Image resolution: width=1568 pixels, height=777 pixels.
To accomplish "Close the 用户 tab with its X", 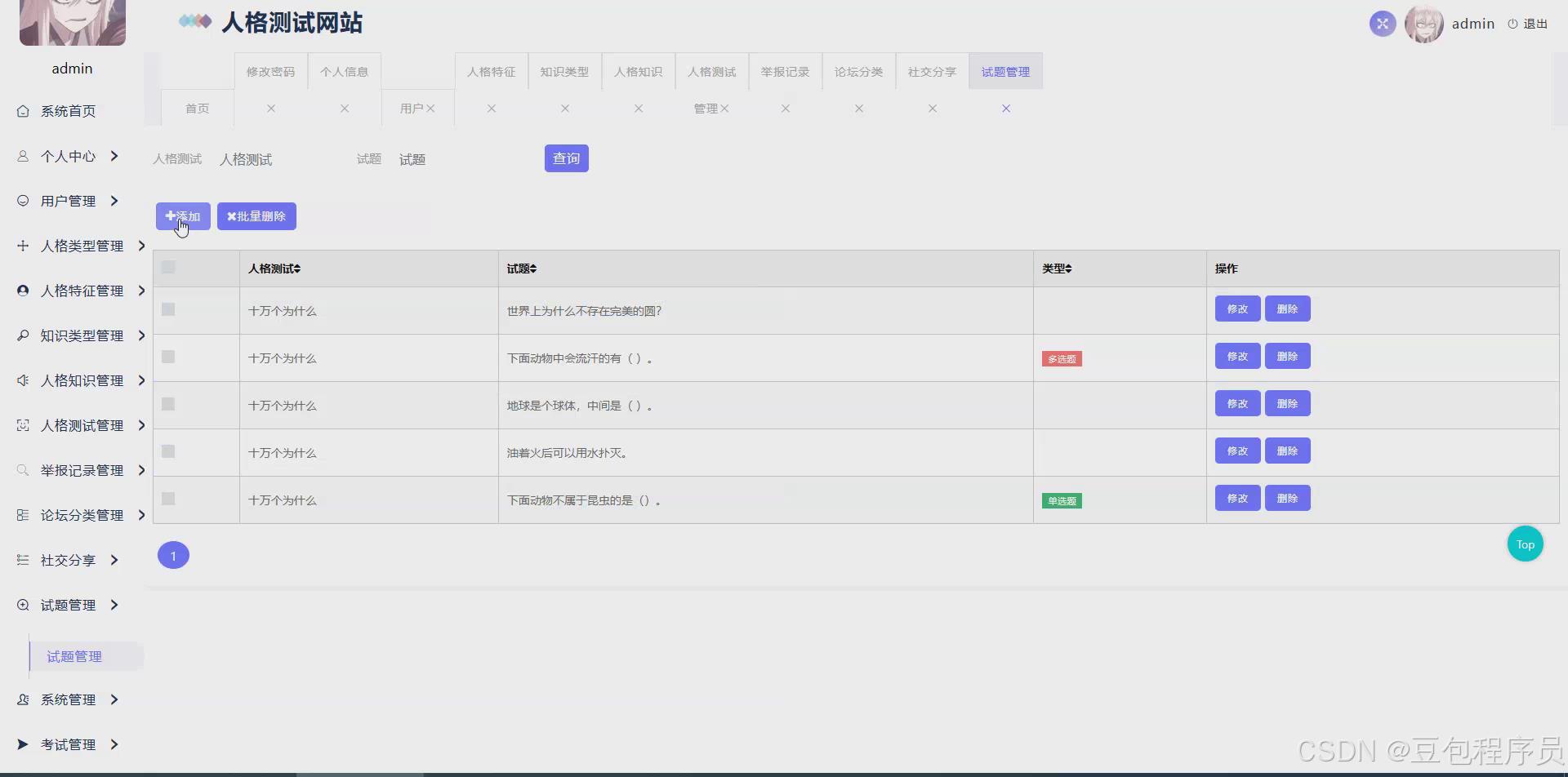I will click(430, 109).
